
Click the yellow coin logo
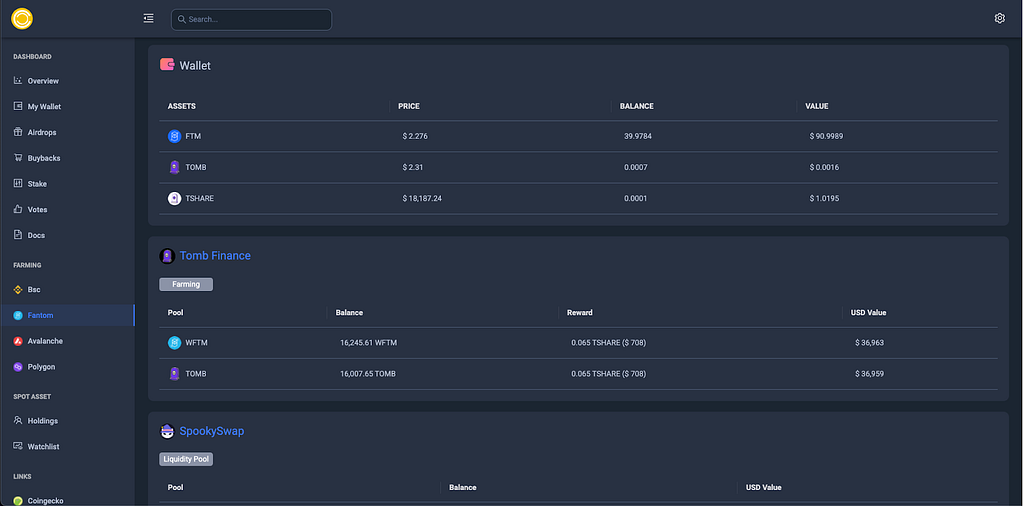(22, 19)
